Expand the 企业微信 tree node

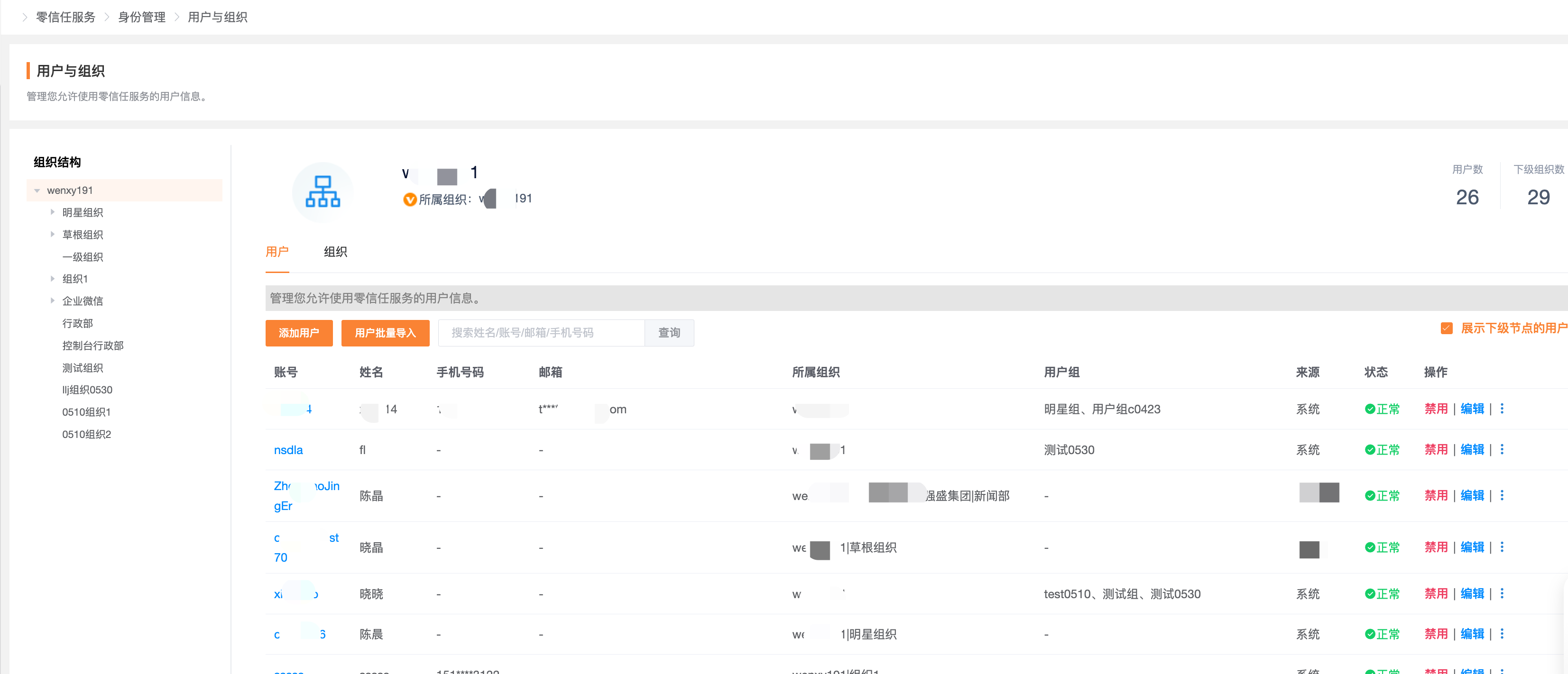pyautogui.click(x=52, y=301)
